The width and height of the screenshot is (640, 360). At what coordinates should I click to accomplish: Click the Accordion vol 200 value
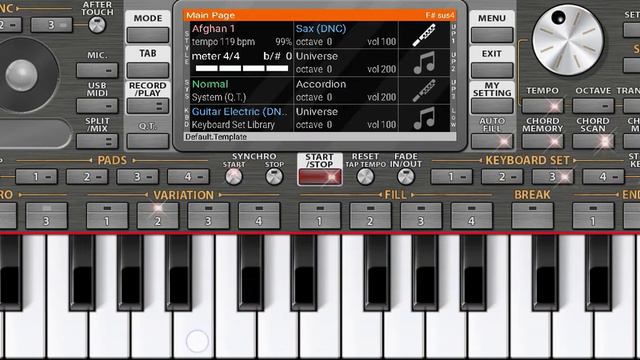click(382, 98)
